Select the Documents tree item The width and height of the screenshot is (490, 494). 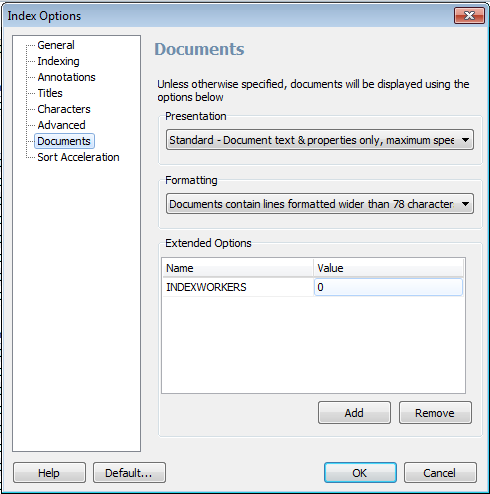pos(64,141)
